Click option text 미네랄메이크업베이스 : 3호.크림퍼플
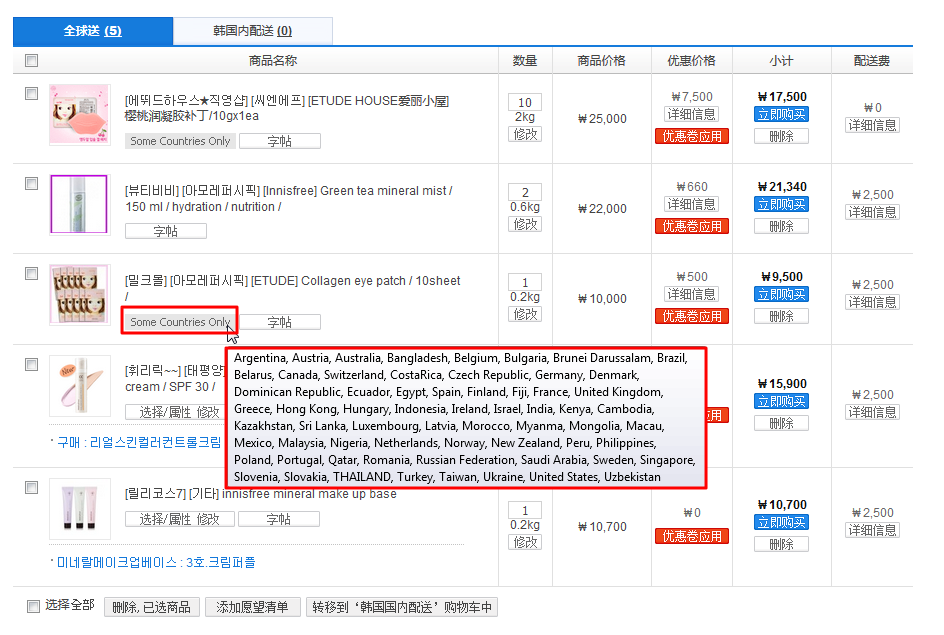Viewport: 944px width, 635px height. click(156, 562)
